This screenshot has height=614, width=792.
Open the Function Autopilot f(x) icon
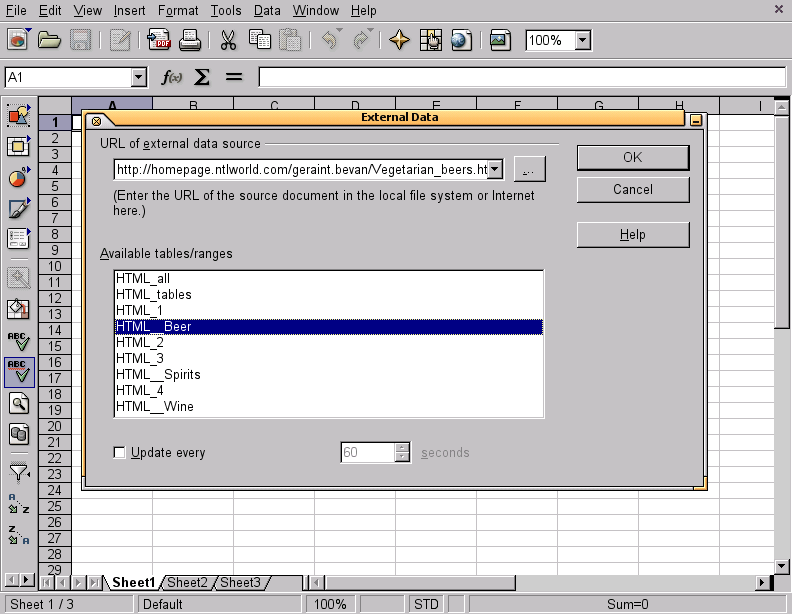(171, 77)
